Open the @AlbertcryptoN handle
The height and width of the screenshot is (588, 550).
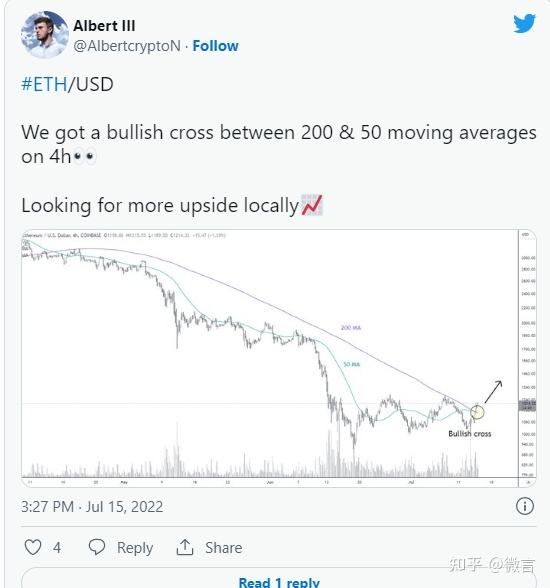pos(127,46)
